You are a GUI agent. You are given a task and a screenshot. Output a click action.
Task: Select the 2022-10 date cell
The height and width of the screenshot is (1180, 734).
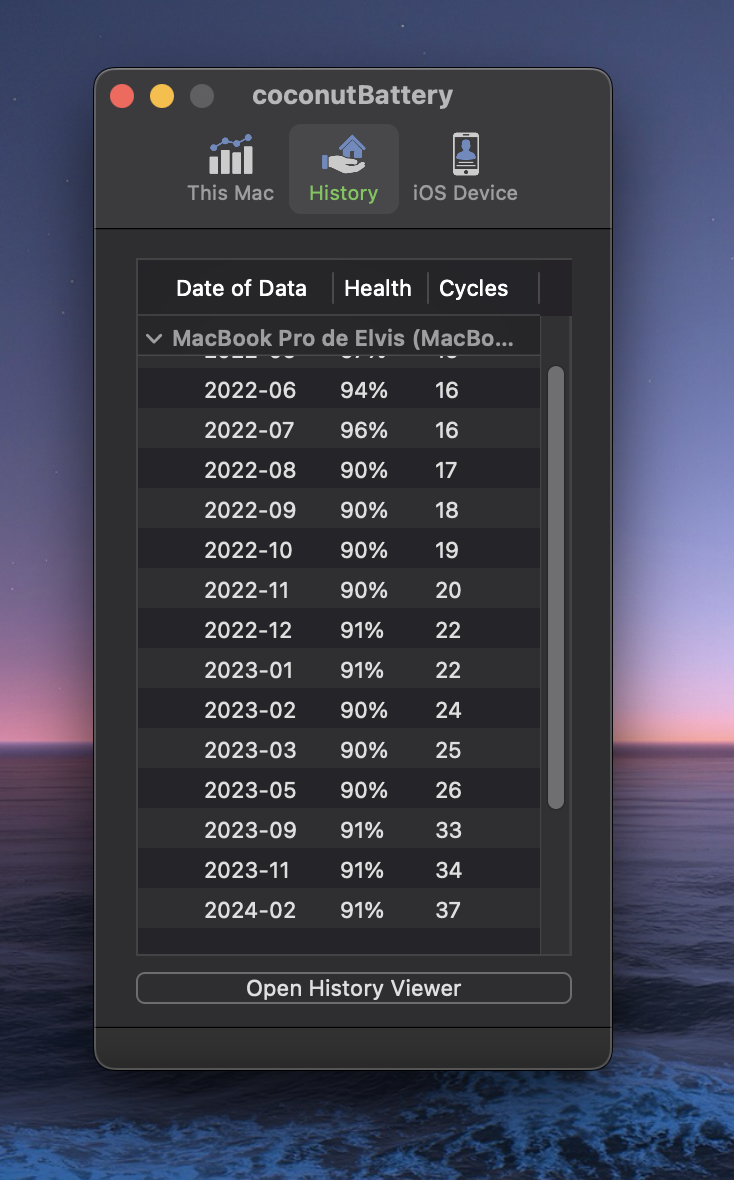(x=248, y=550)
